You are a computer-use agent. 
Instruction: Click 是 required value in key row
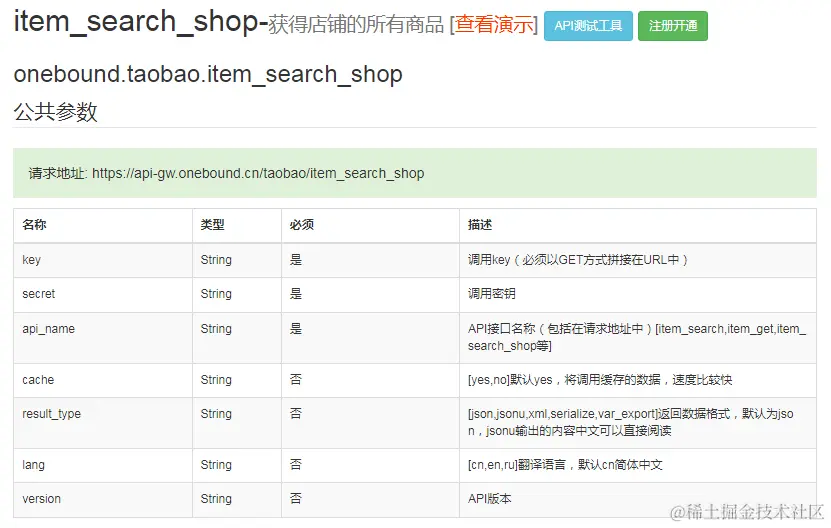[x=296, y=260]
